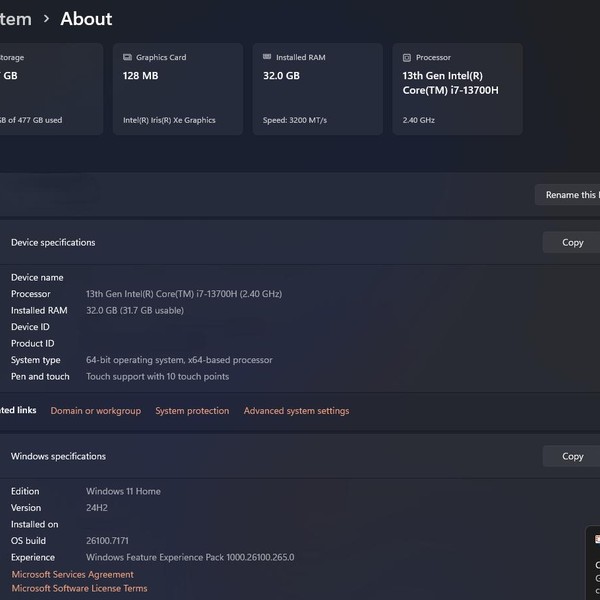Click the breadcrumb chevron before About
Image resolution: width=600 pixels, height=600 pixels.
[x=46, y=19]
